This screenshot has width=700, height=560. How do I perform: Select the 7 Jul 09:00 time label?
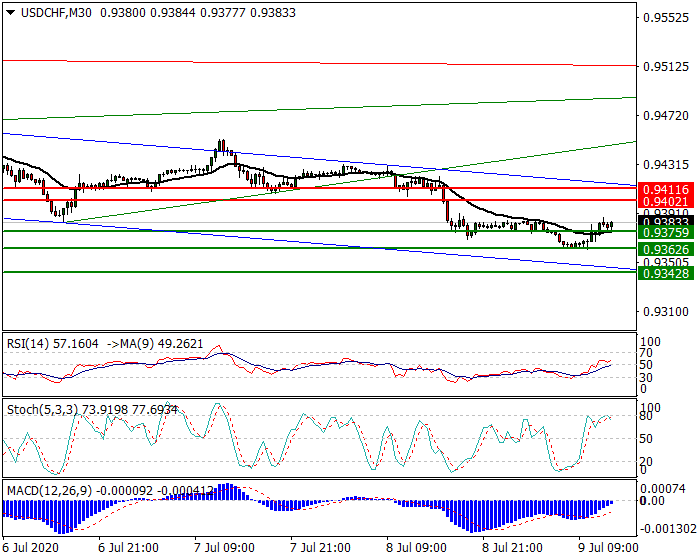pyautogui.click(x=225, y=548)
